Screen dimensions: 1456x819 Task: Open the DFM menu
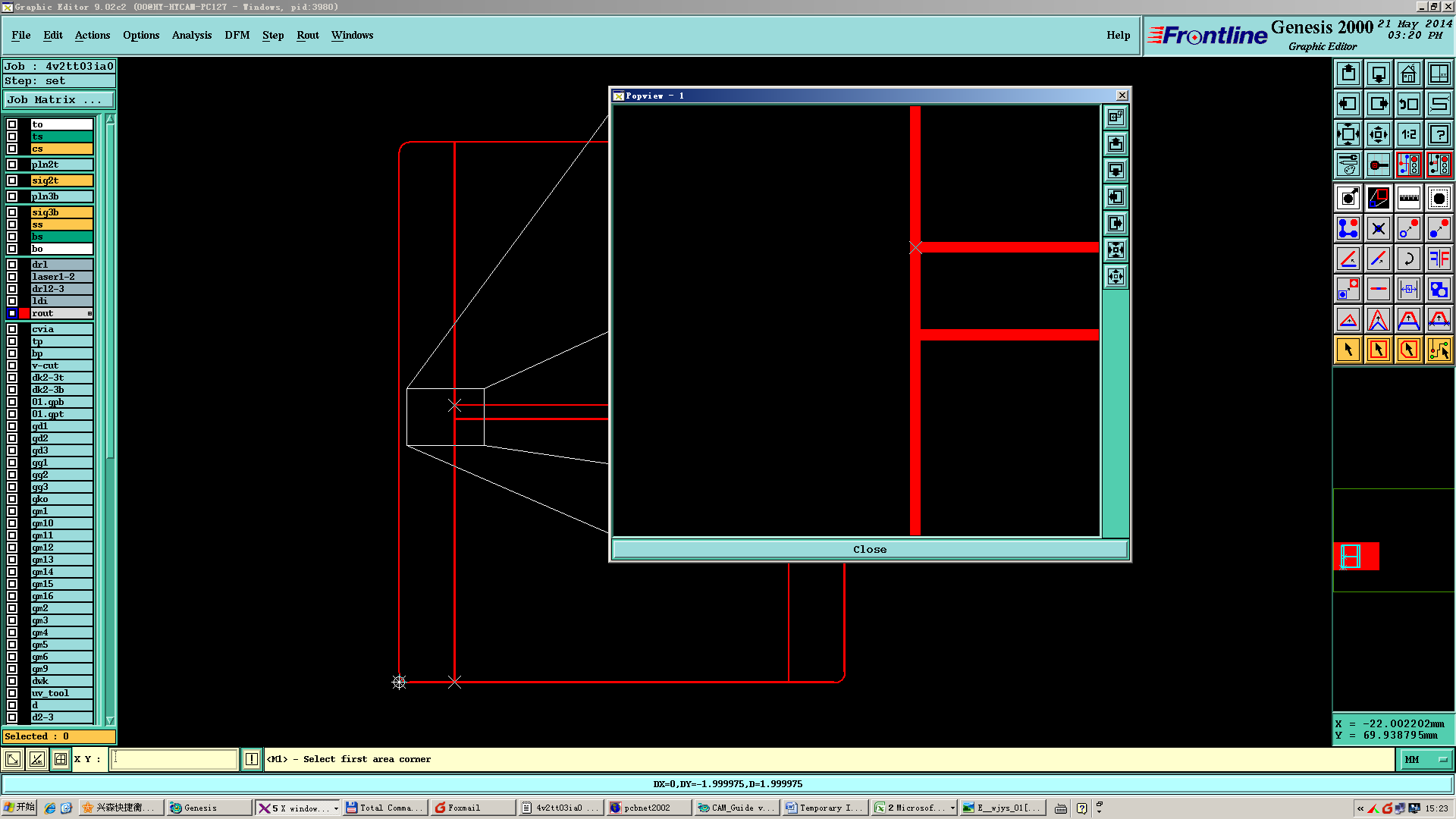pyautogui.click(x=237, y=35)
